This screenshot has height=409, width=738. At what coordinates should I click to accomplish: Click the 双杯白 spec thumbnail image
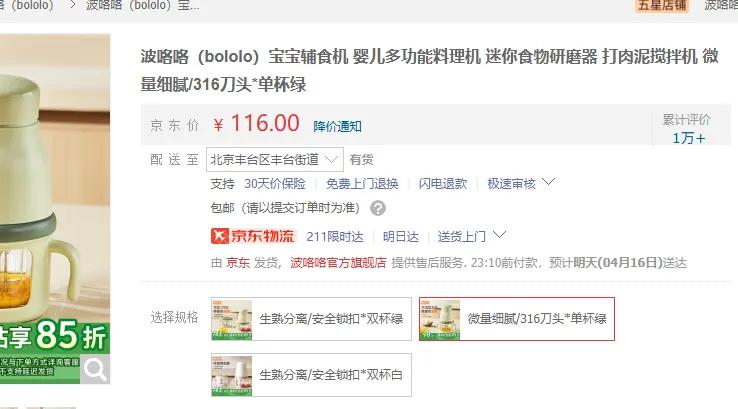pyautogui.click(x=232, y=375)
